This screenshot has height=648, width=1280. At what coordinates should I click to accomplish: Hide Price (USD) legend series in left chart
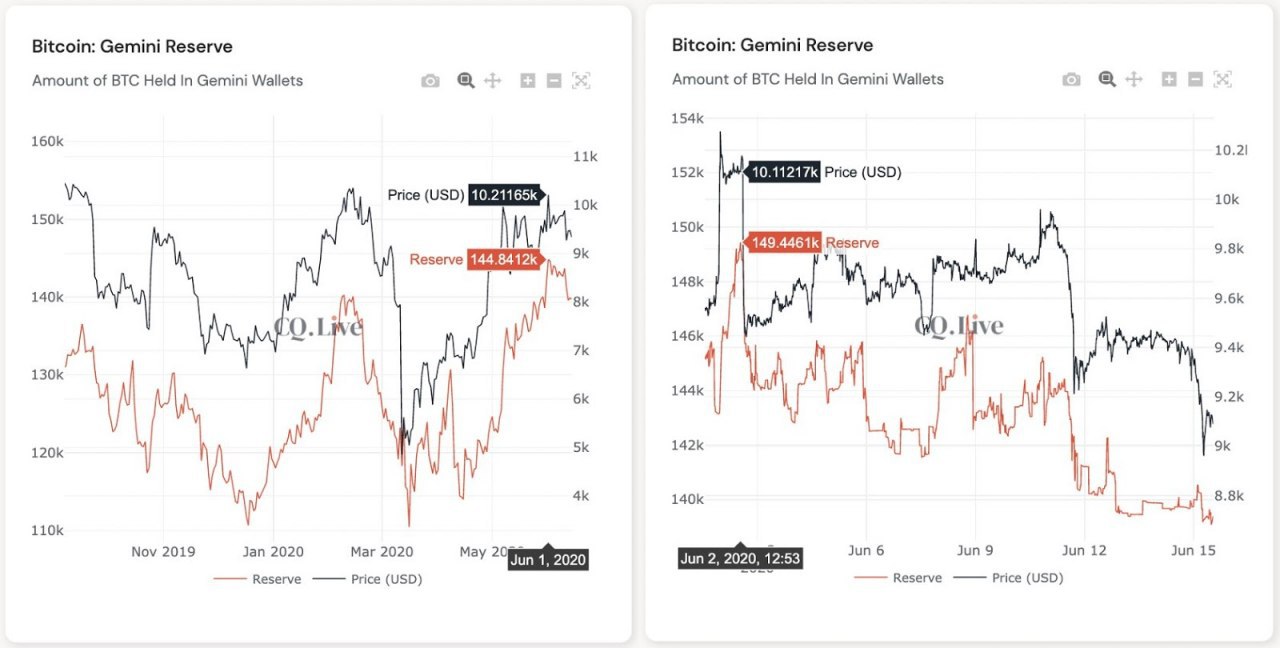[x=381, y=579]
